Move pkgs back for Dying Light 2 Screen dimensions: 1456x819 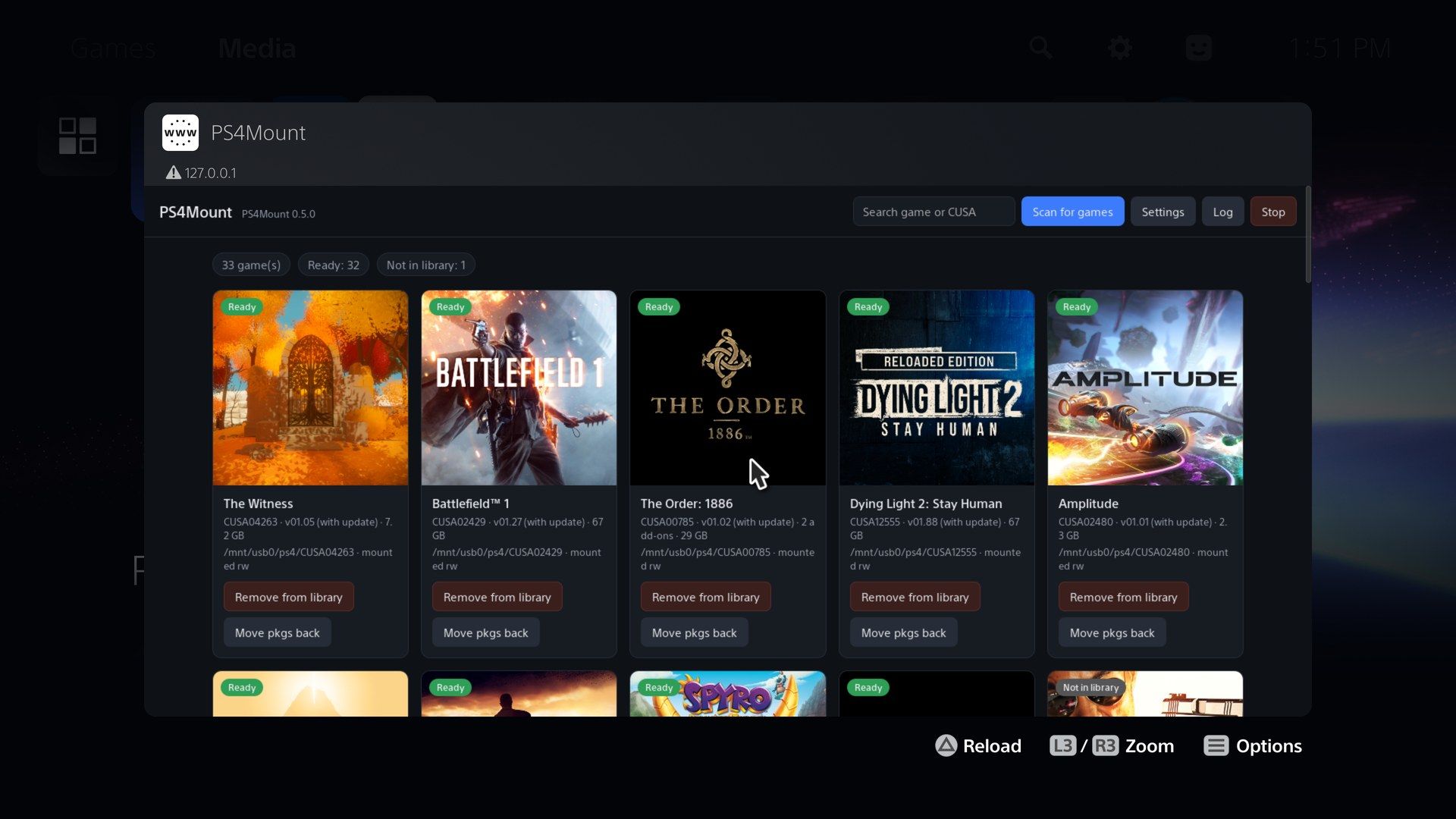pos(903,632)
